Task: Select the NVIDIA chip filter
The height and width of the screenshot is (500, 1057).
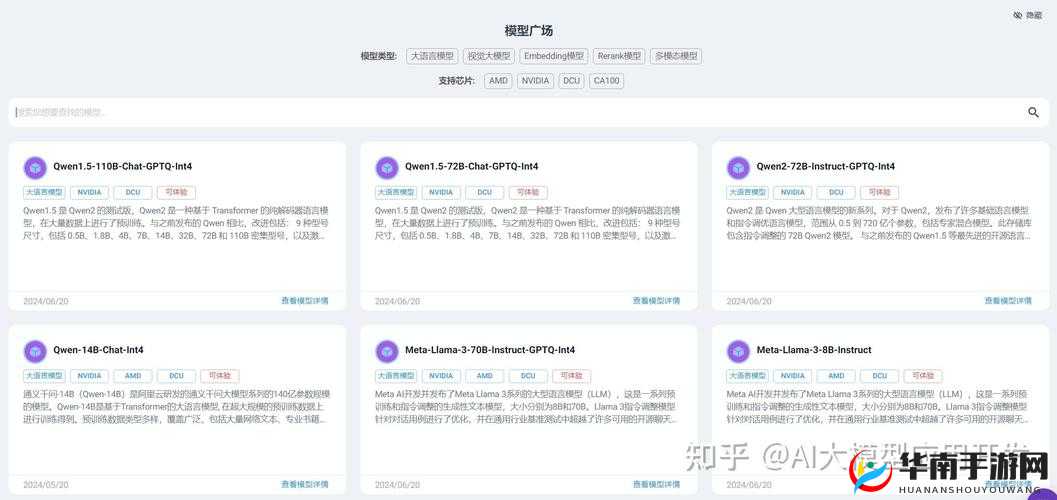Action: (x=535, y=81)
